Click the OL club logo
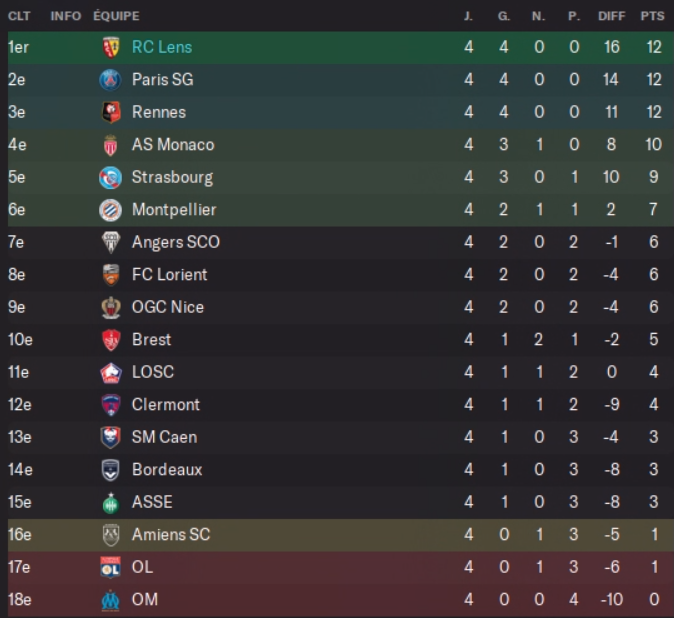Viewport: 674px width, 618px height. pos(110,567)
